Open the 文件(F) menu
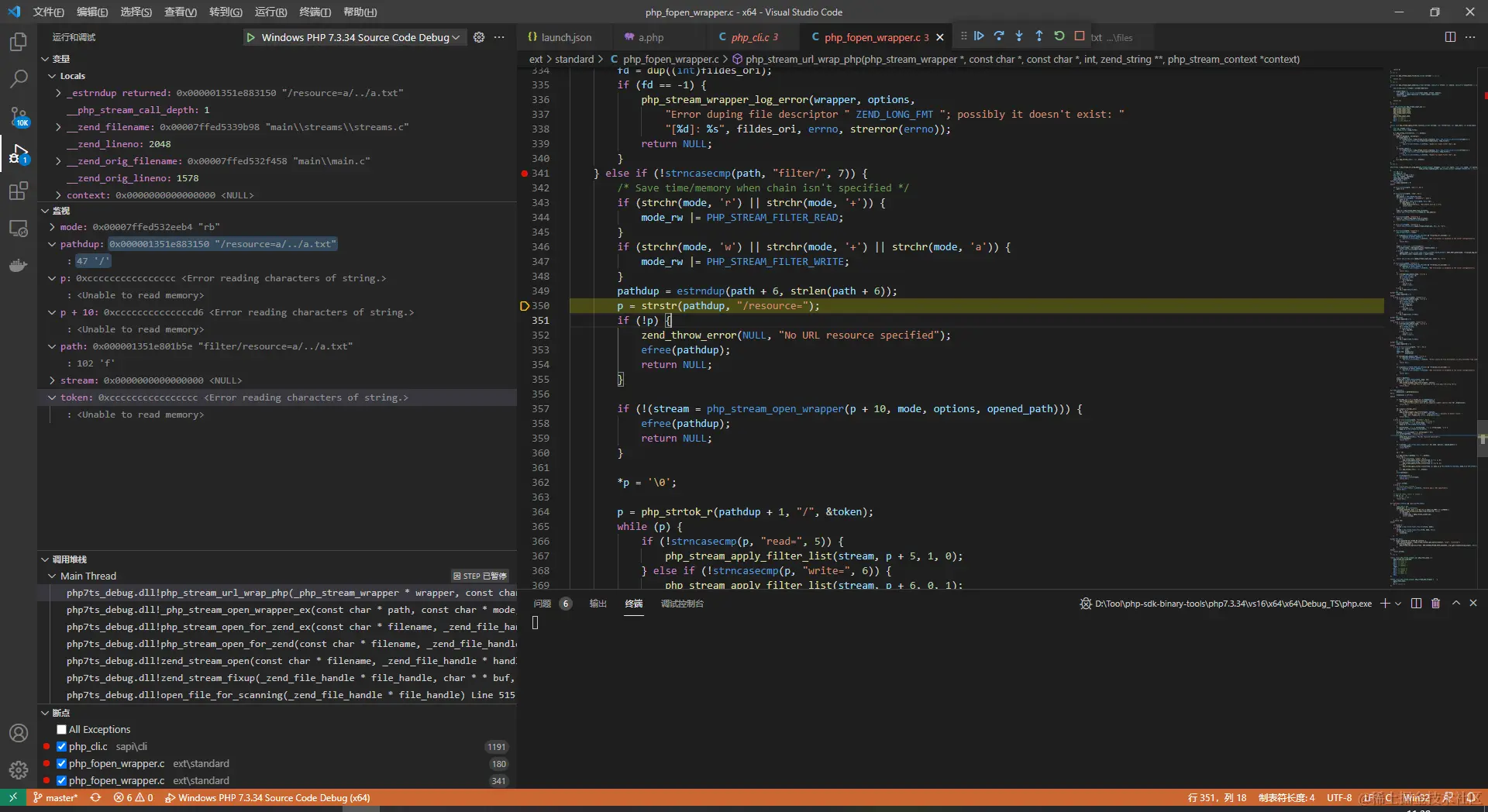 (49, 12)
